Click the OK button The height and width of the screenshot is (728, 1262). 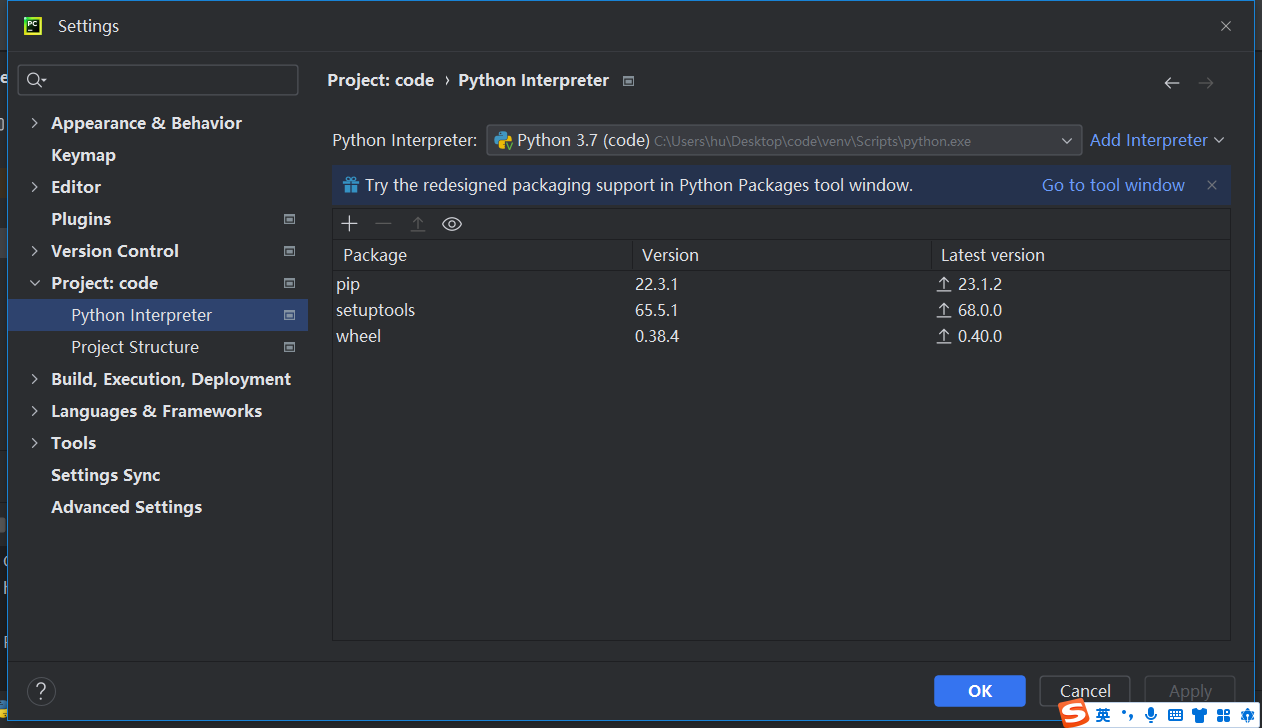(980, 691)
